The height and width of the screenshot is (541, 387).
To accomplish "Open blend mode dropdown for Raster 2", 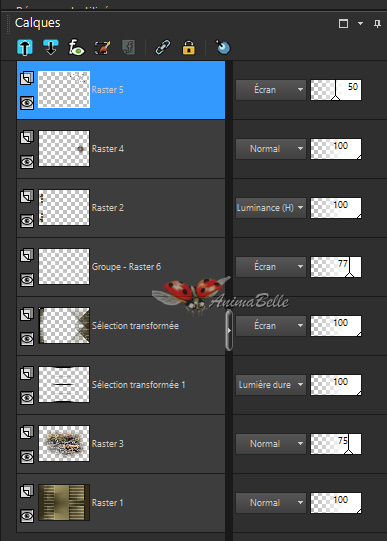I will coord(271,208).
